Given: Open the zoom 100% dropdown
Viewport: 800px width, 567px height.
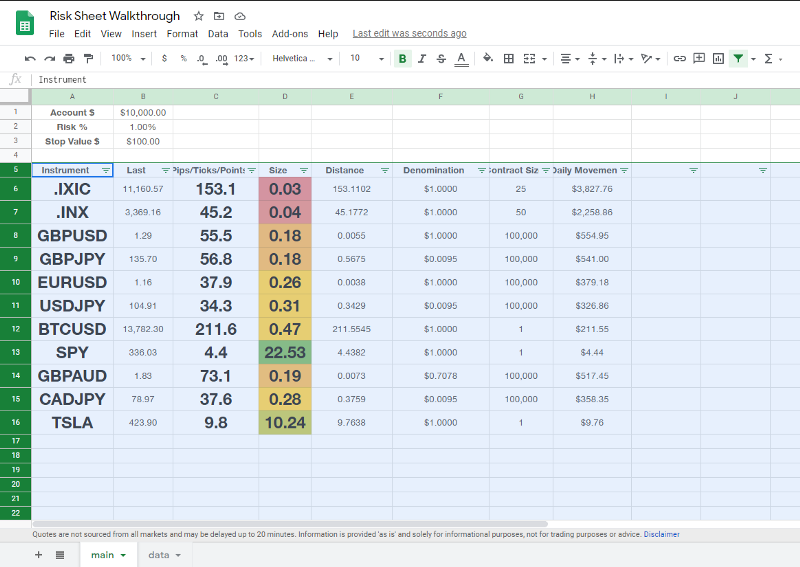Looking at the screenshot, I should point(129,59).
